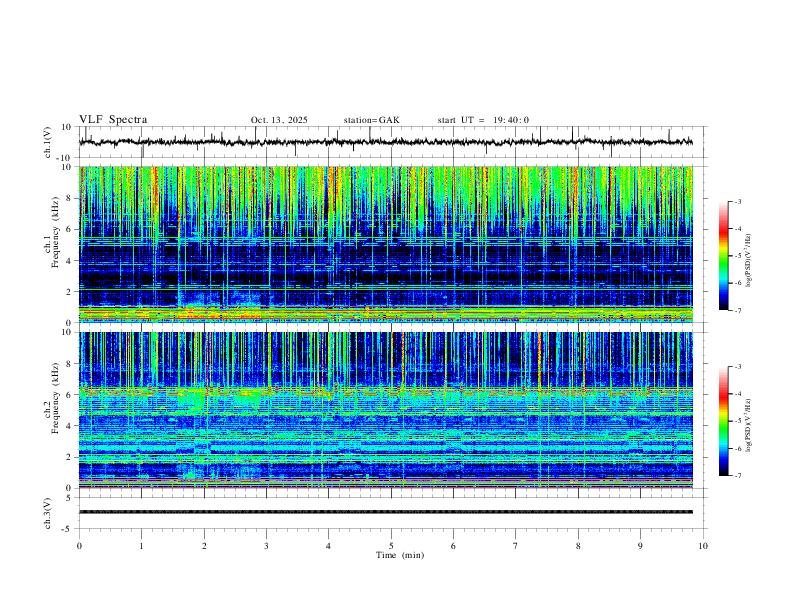
Task: Click the "6" tick on the time axis
Action: [453, 546]
